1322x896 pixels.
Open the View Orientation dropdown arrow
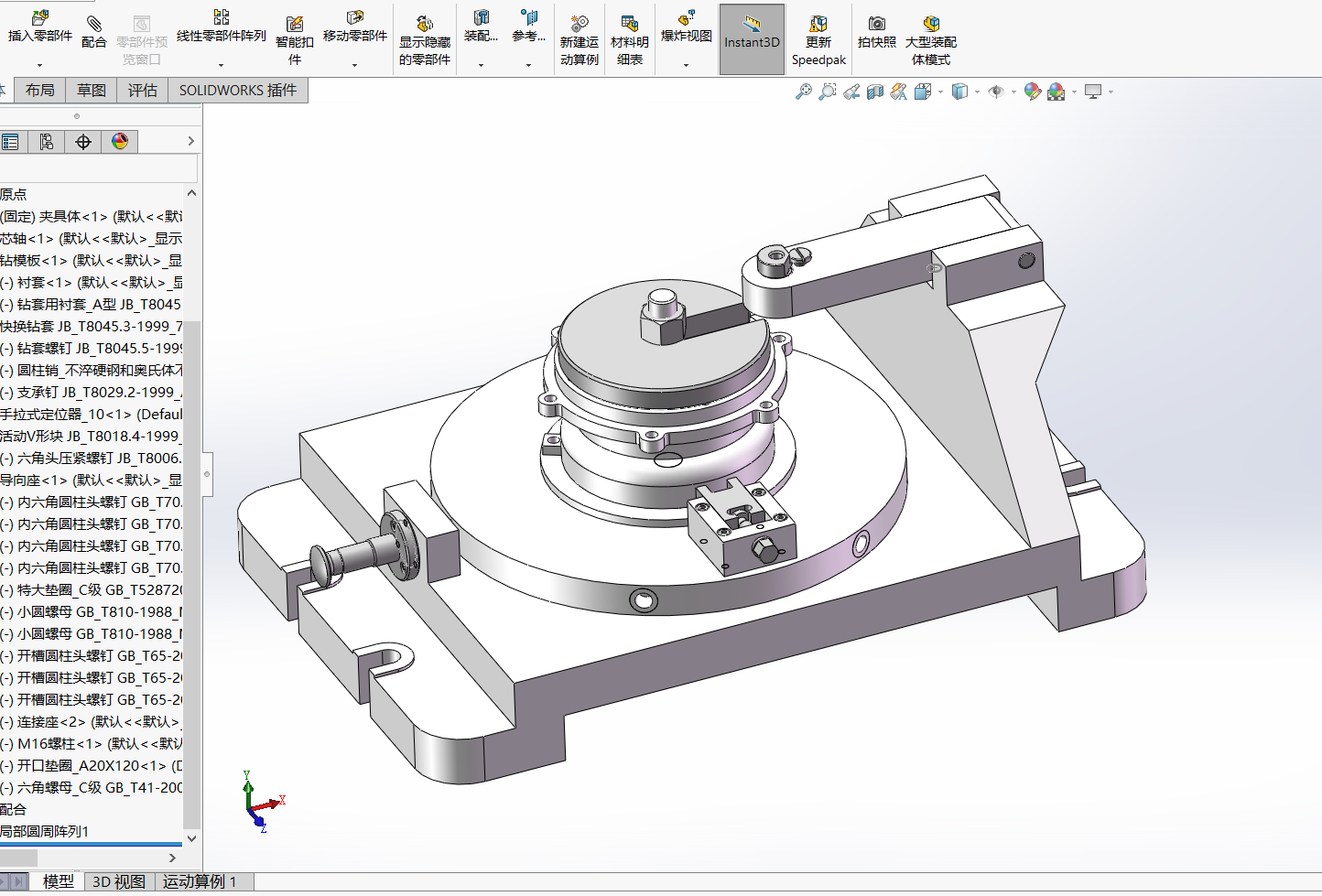point(940,92)
